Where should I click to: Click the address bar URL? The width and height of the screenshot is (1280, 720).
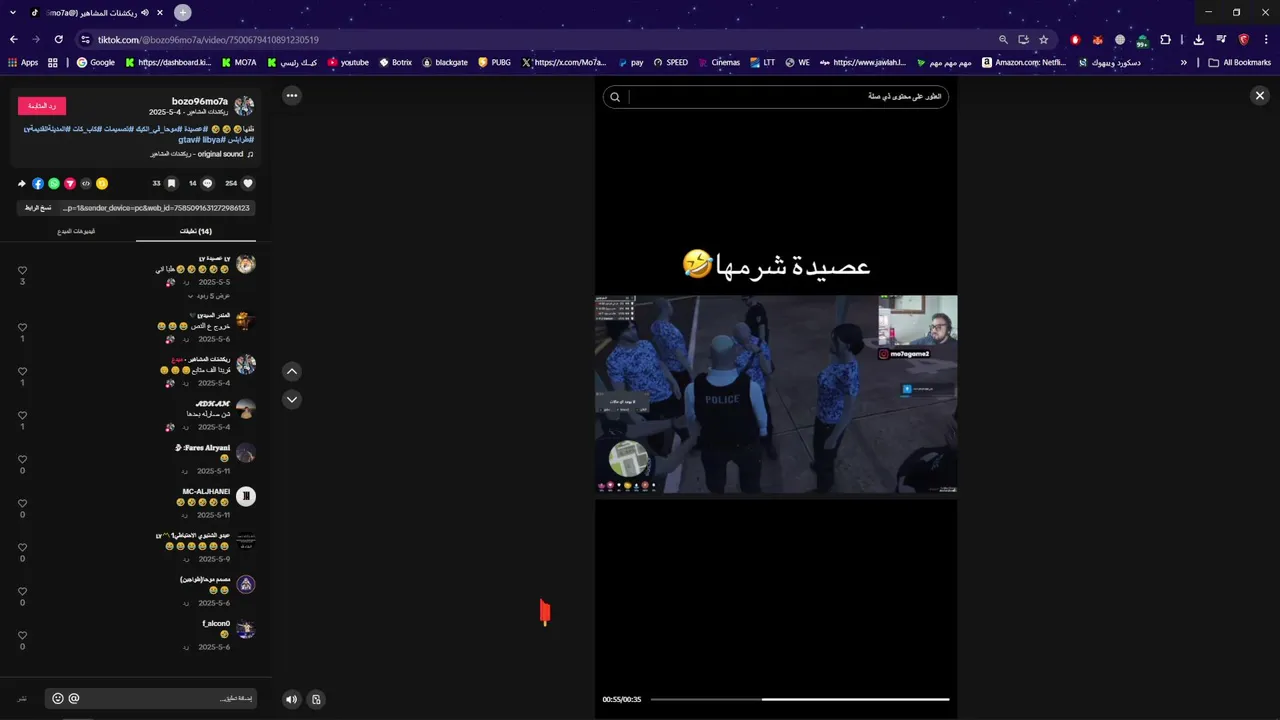pyautogui.click(x=208, y=39)
